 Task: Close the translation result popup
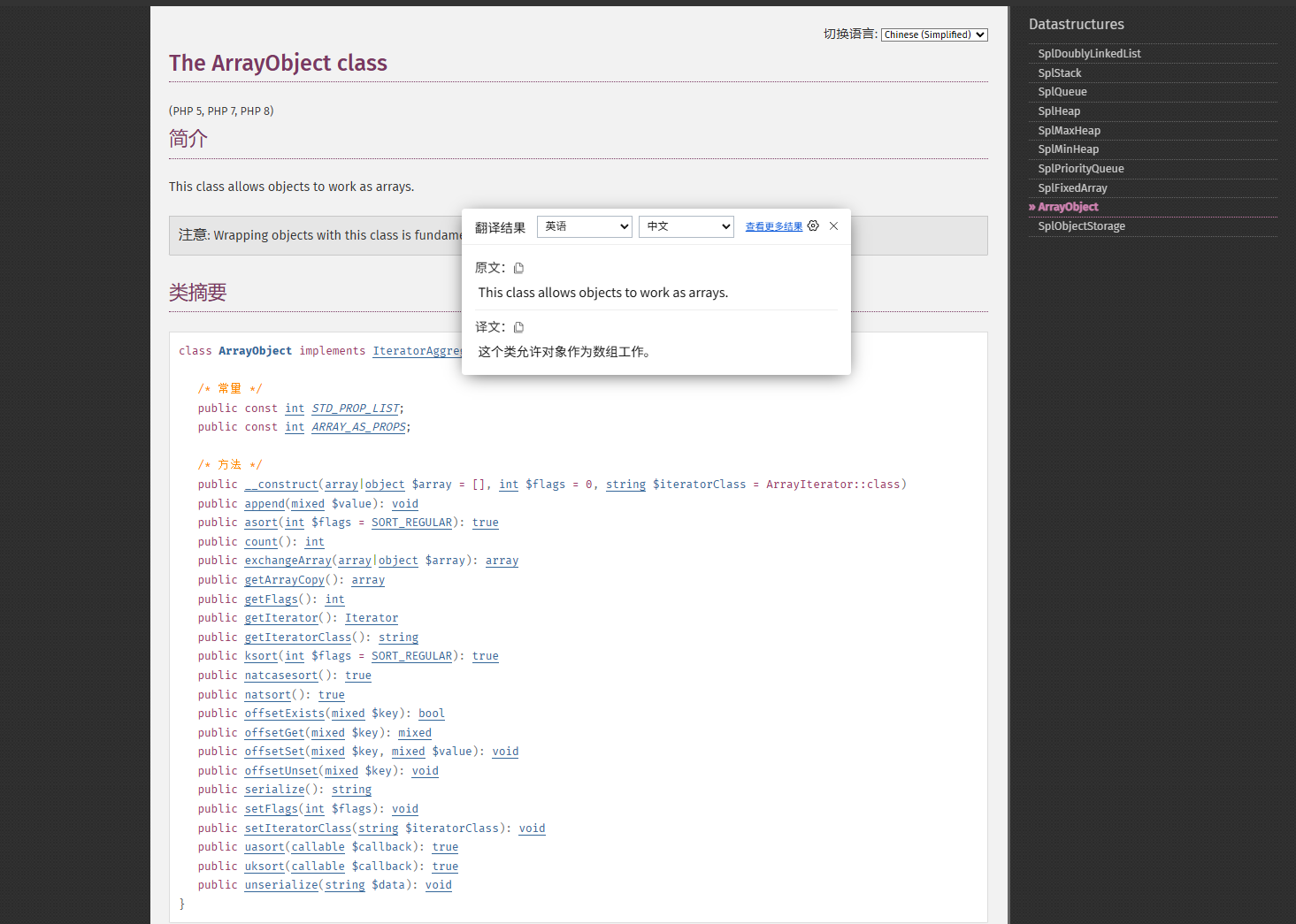click(x=833, y=226)
